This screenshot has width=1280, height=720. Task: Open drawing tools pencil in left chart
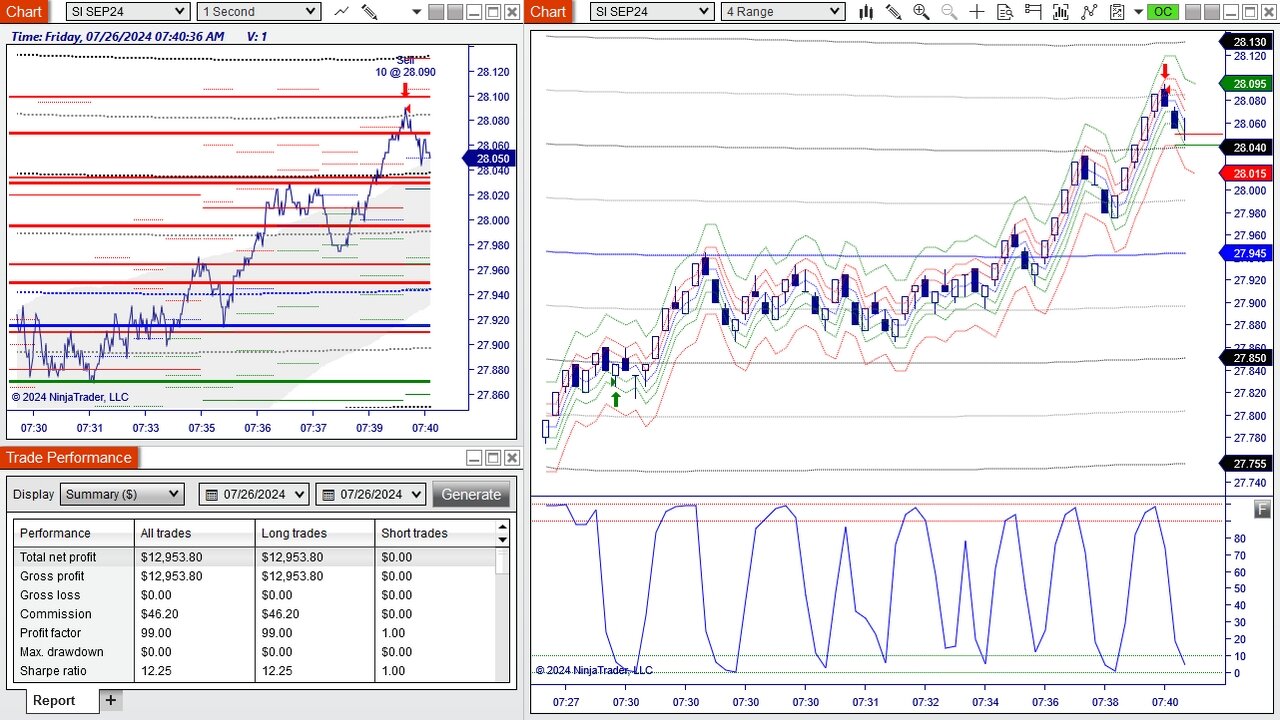click(x=369, y=12)
